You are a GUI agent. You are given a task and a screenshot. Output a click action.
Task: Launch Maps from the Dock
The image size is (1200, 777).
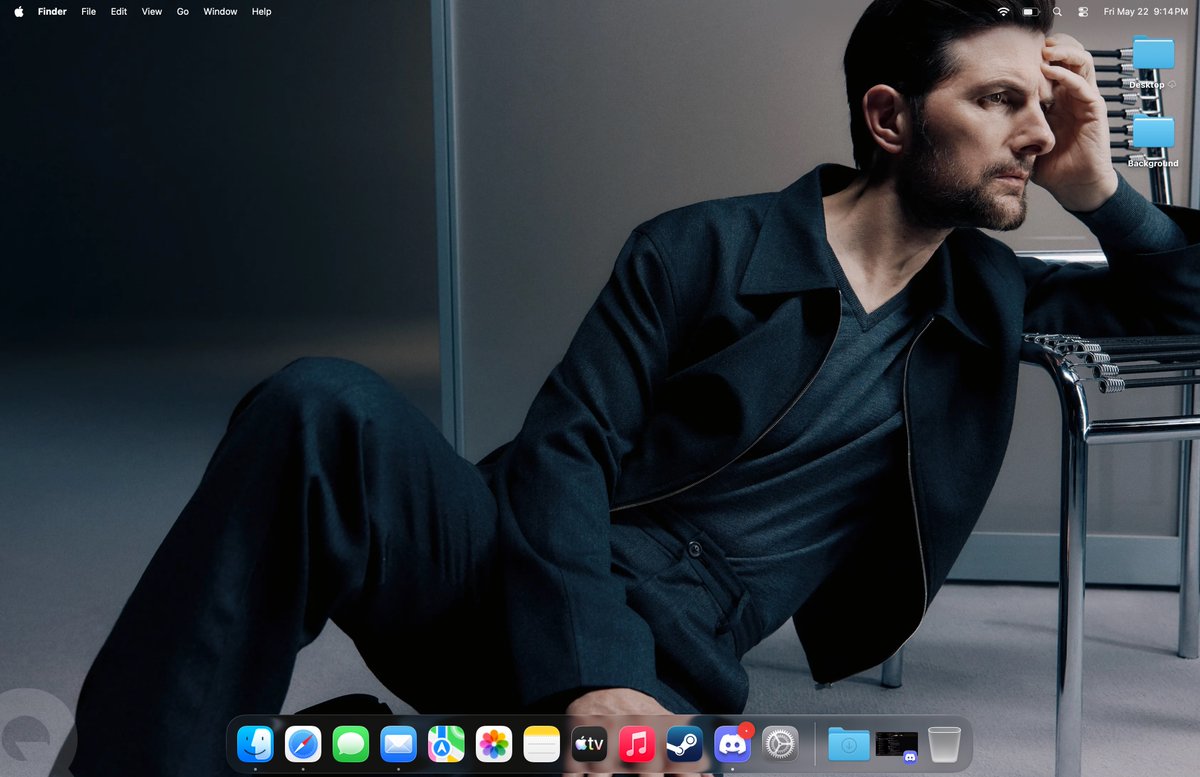click(446, 744)
